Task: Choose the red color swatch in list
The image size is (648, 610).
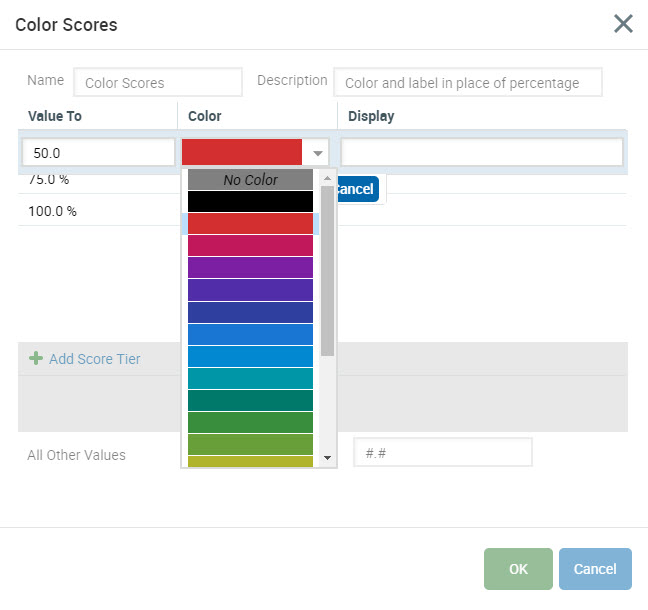Action: pos(250,224)
